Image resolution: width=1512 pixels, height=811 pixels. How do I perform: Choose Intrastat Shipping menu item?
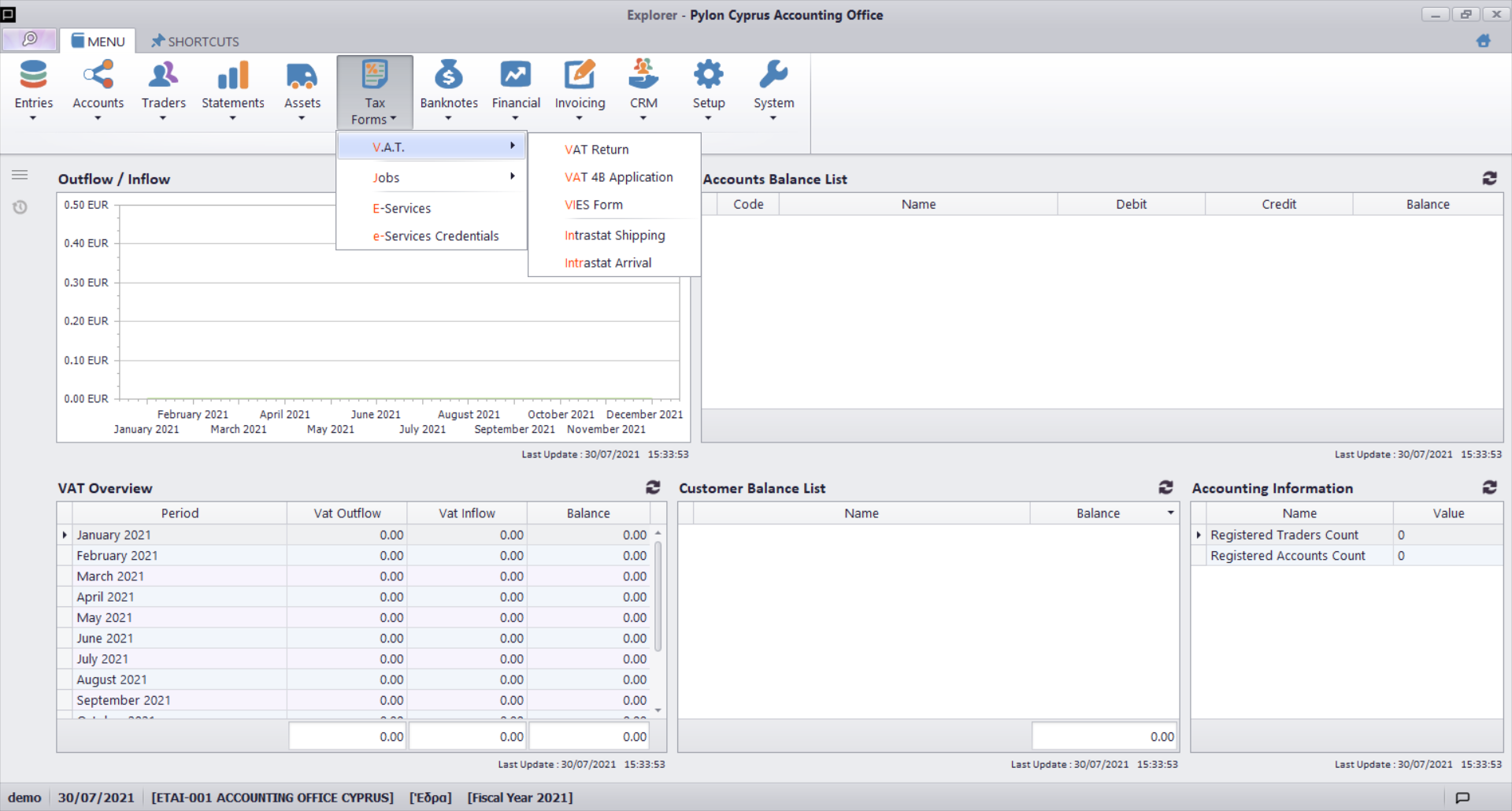point(614,235)
